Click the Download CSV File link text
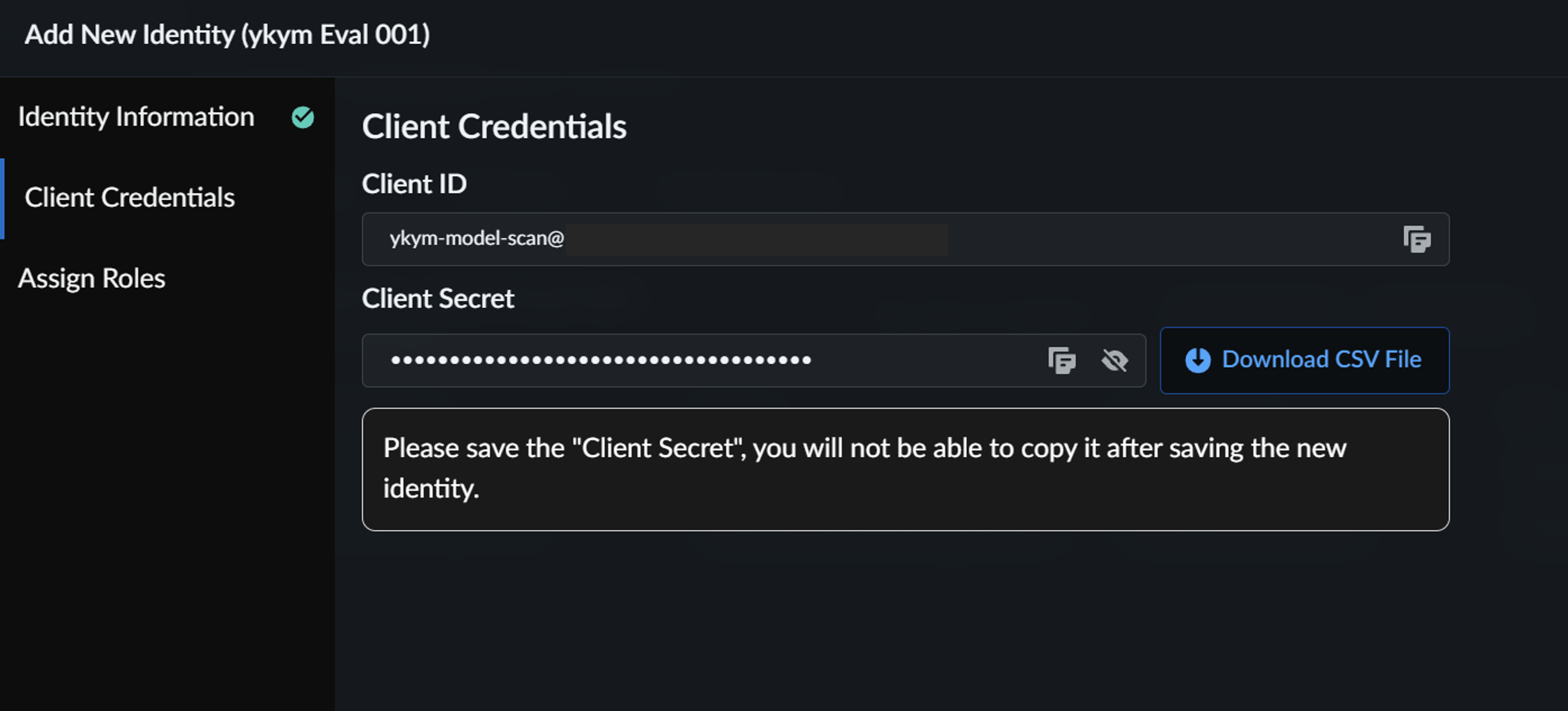 1321,360
